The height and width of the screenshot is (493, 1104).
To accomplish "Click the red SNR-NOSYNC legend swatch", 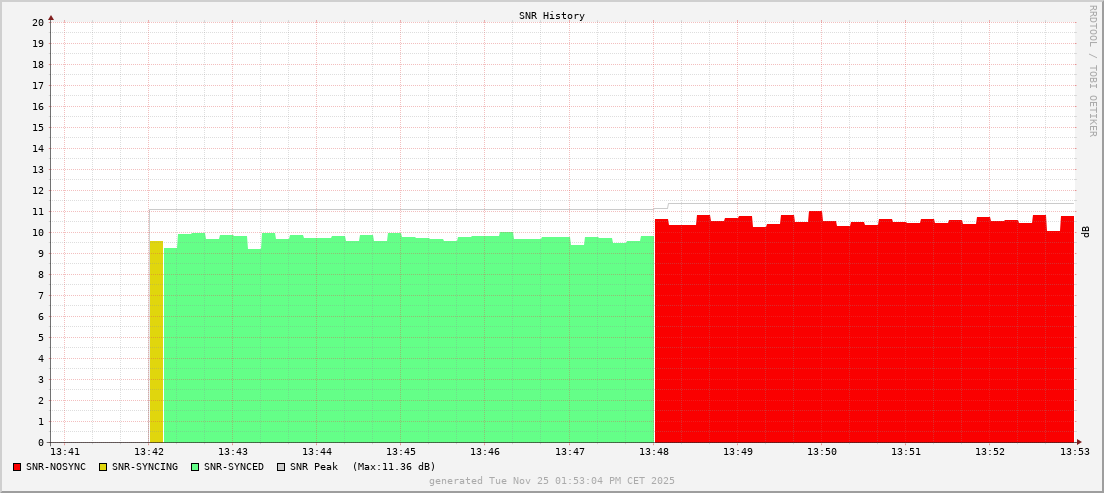I will click(x=17, y=467).
